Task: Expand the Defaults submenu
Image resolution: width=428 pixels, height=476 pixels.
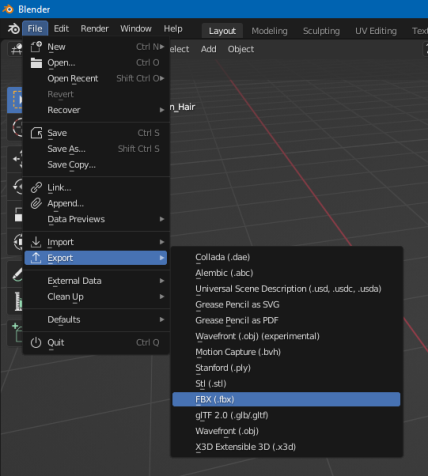Action: coord(96,320)
